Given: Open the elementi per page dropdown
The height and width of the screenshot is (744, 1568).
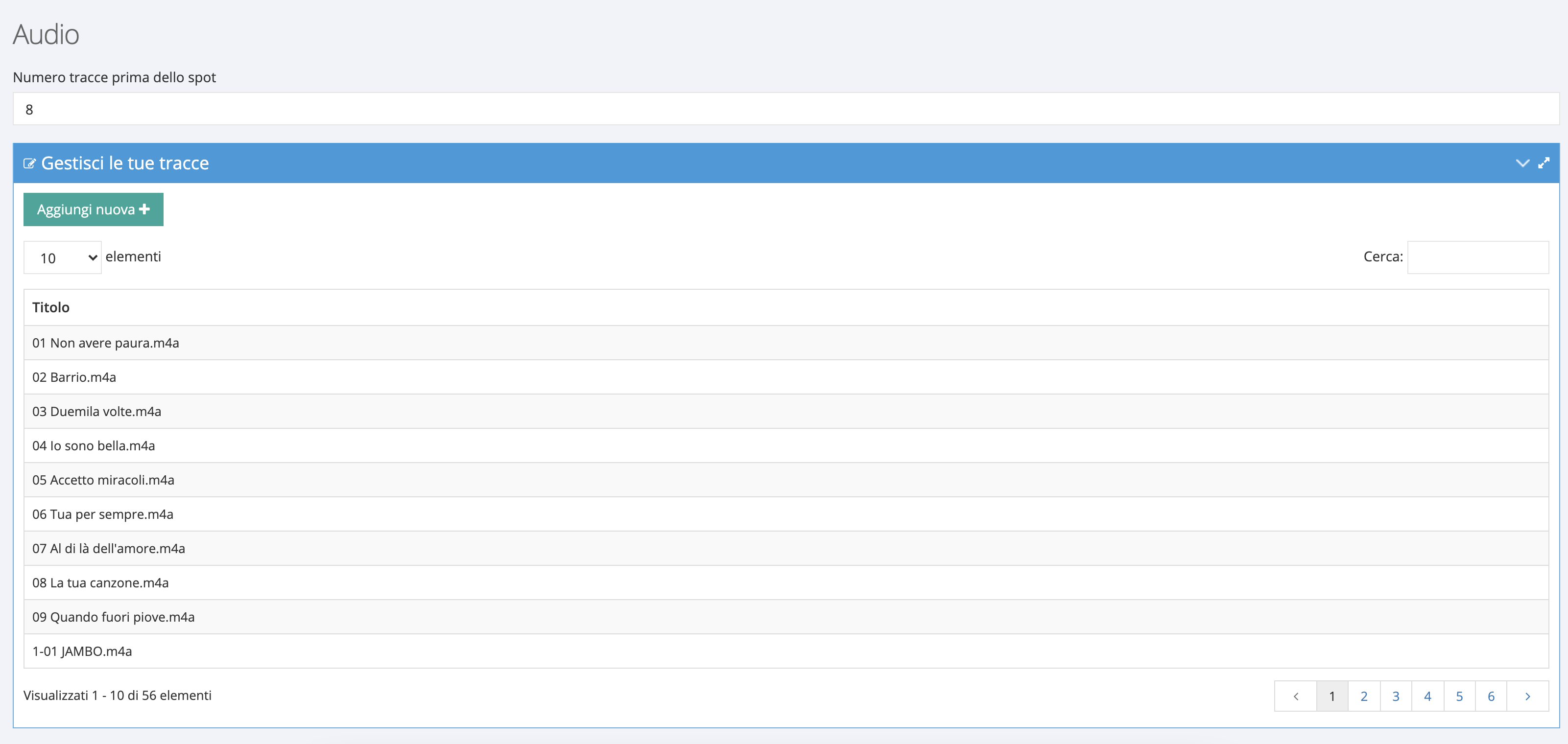Looking at the screenshot, I should click(62, 258).
